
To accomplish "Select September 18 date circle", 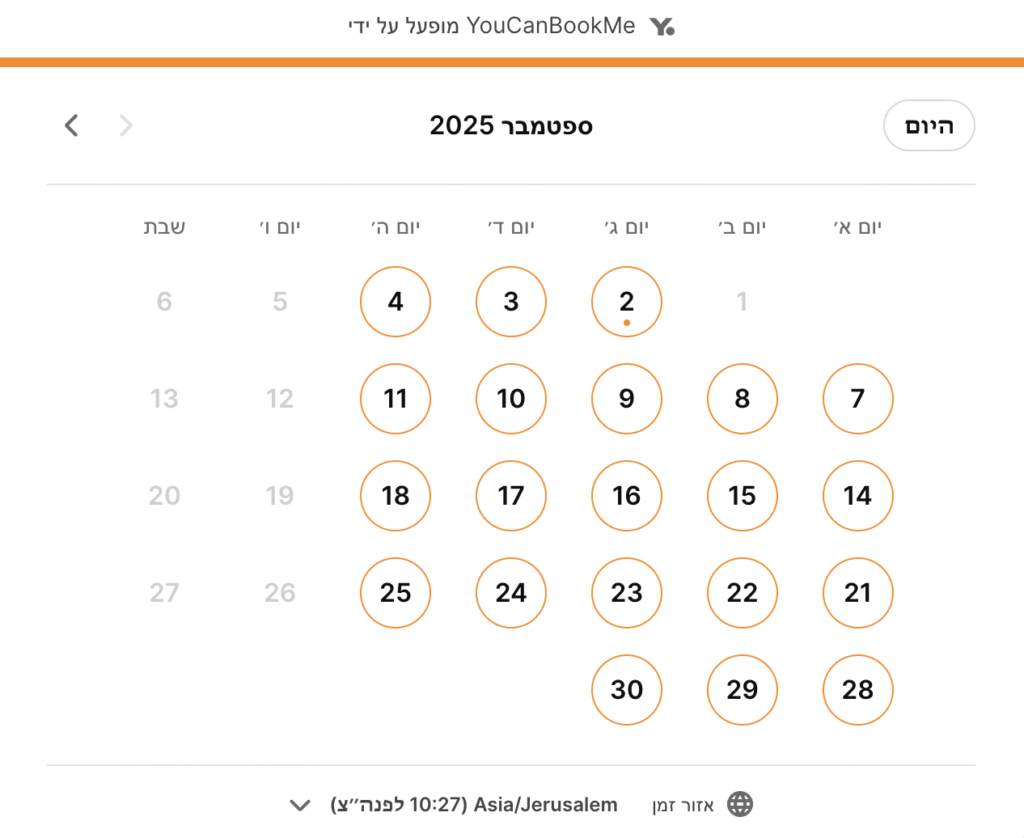I will tap(396, 496).
